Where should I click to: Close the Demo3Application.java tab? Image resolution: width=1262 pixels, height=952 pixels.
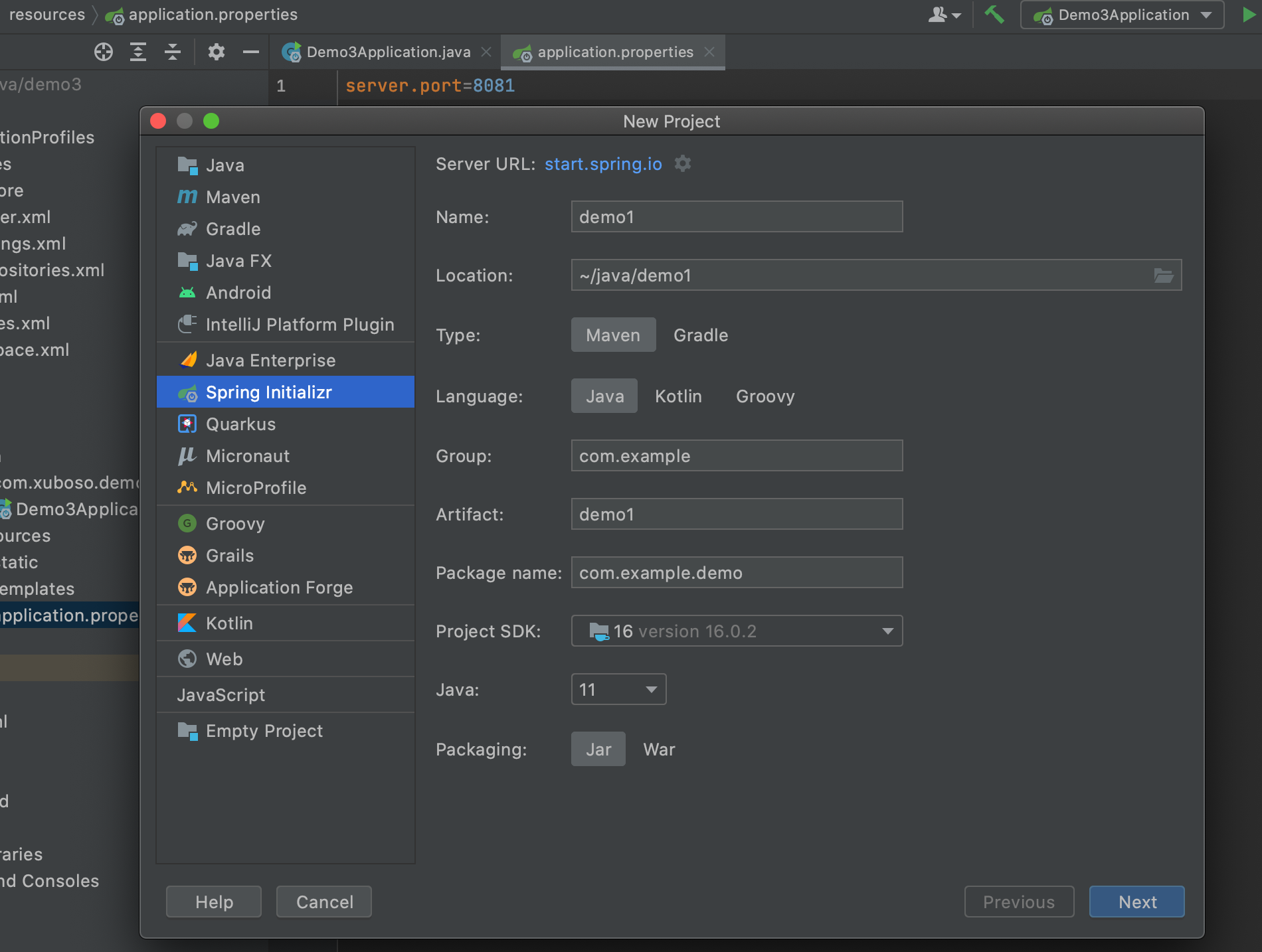[x=486, y=52]
